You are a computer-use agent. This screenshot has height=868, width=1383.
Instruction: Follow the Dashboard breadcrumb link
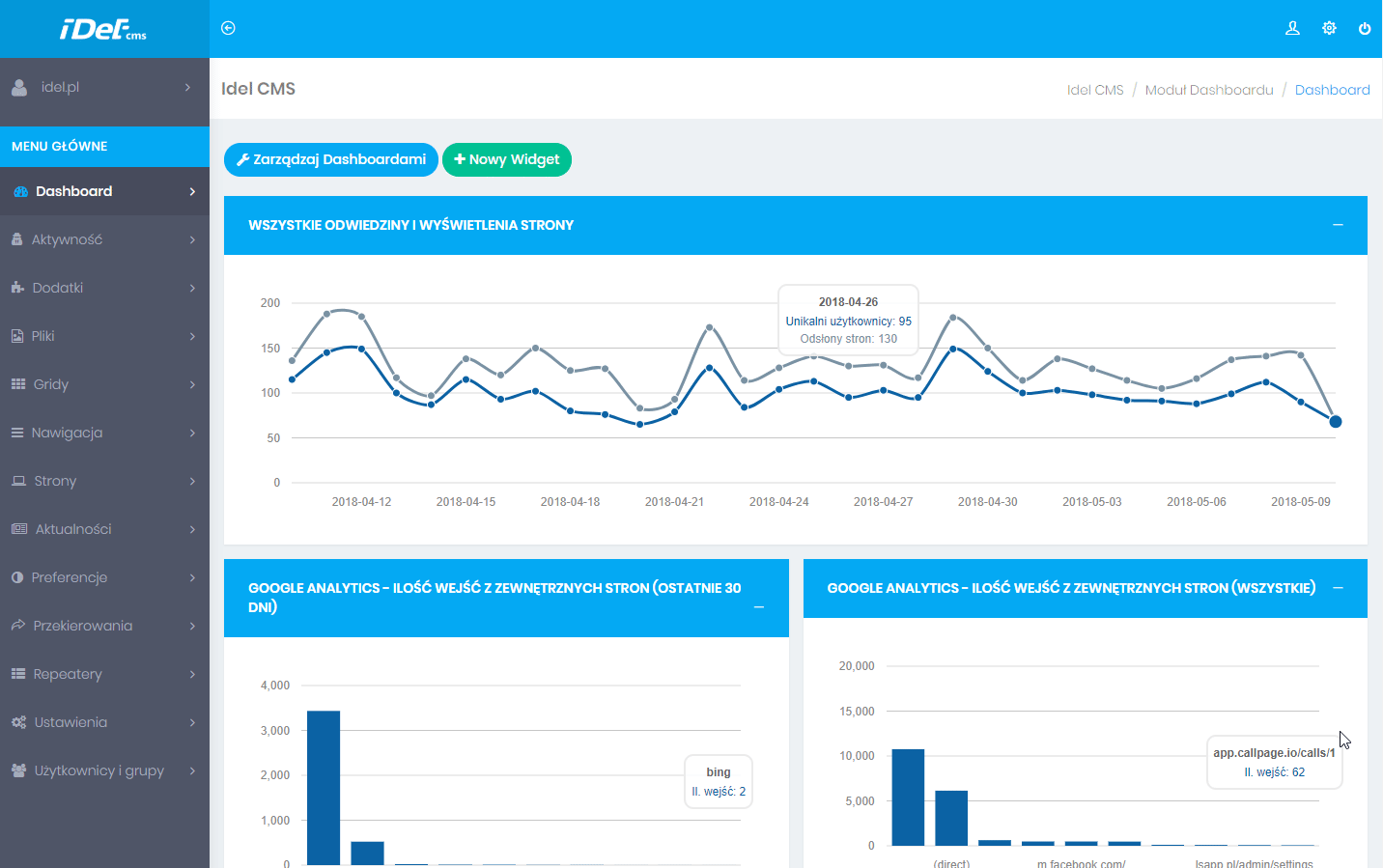pyautogui.click(x=1332, y=90)
